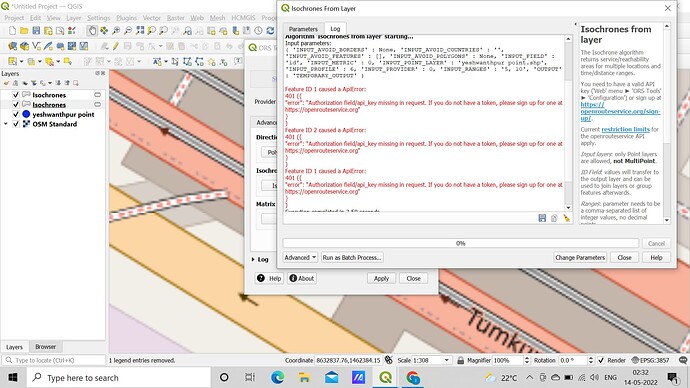690x388 pixels.
Task: Open the restriction limits link
Action: coord(625,129)
